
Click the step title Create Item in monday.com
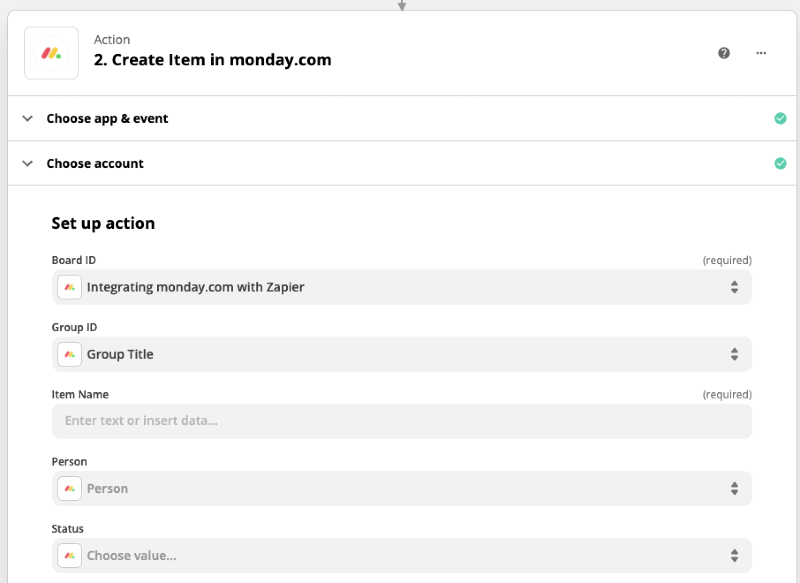point(212,60)
